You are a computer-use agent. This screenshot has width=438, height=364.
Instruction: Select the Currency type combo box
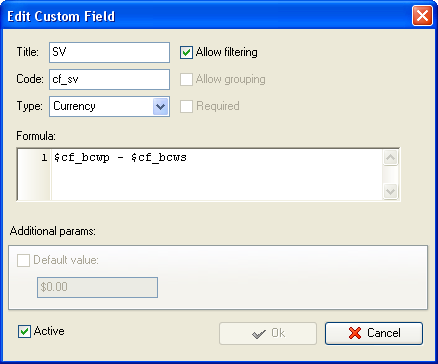click(109, 107)
